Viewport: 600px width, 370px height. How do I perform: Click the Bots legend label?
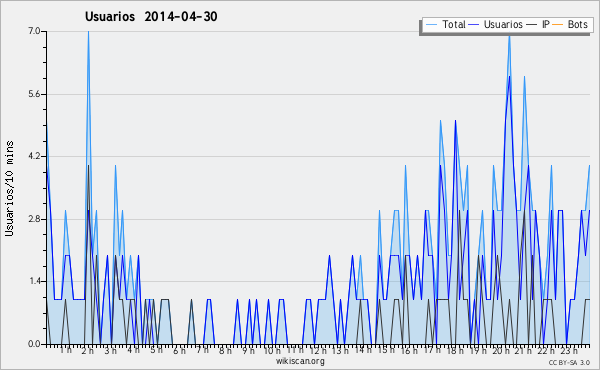(577, 25)
